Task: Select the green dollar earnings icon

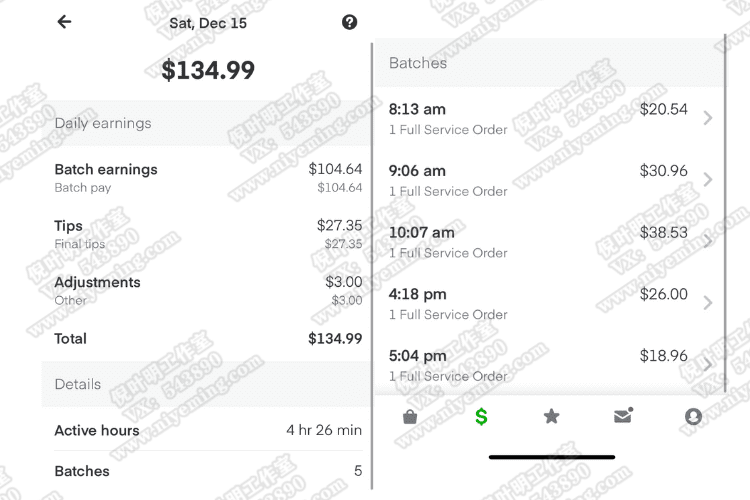Action: click(x=481, y=417)
